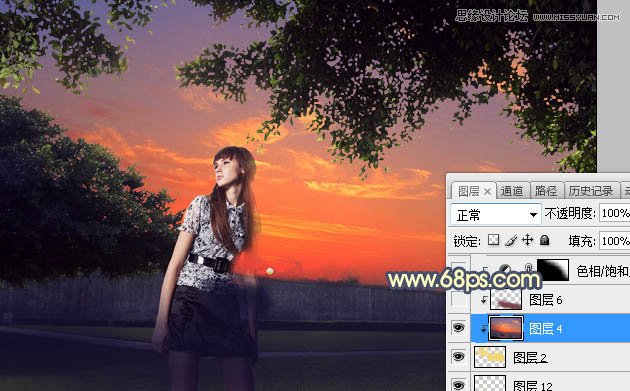Select layer name 图层 2
This screenshot has width=630, height=391.
click(x=530, y=357)
